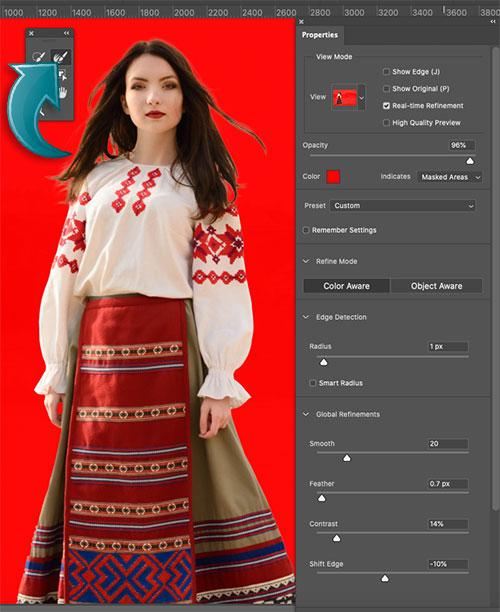This screenshot has width=500, height=612.
Task: Click the Opacity slider handle
Action: coord(470,161)
